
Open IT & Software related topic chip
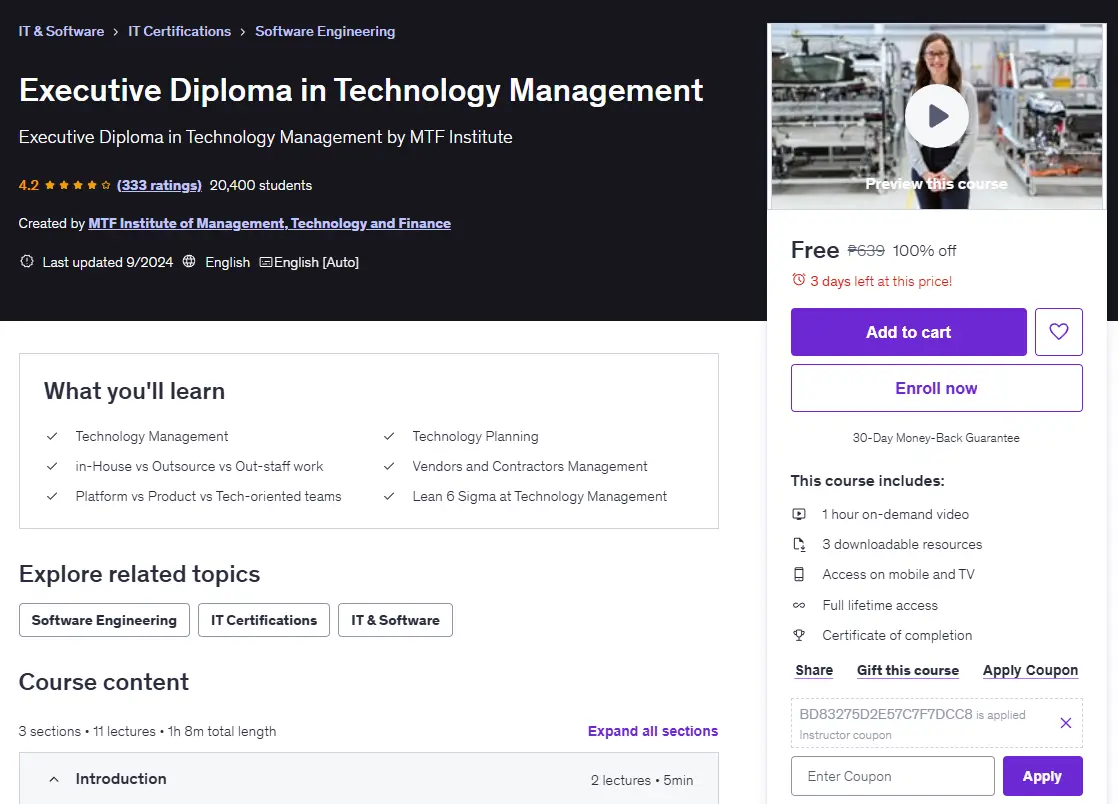click(x=395, y=620)
